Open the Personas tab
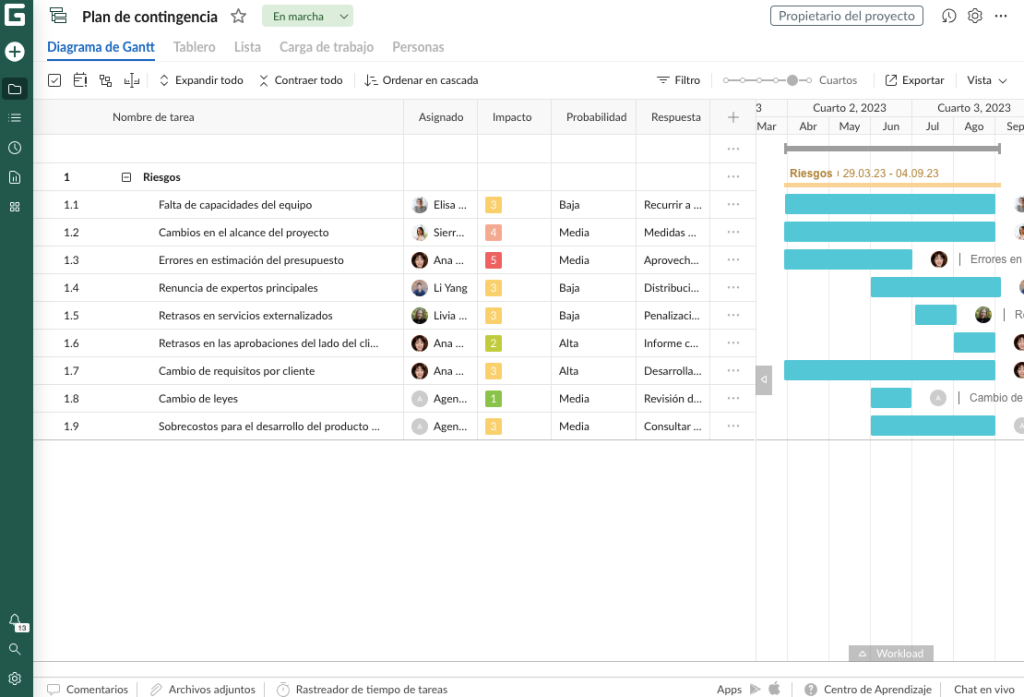The image size is (1024, 697). point(418,47)
